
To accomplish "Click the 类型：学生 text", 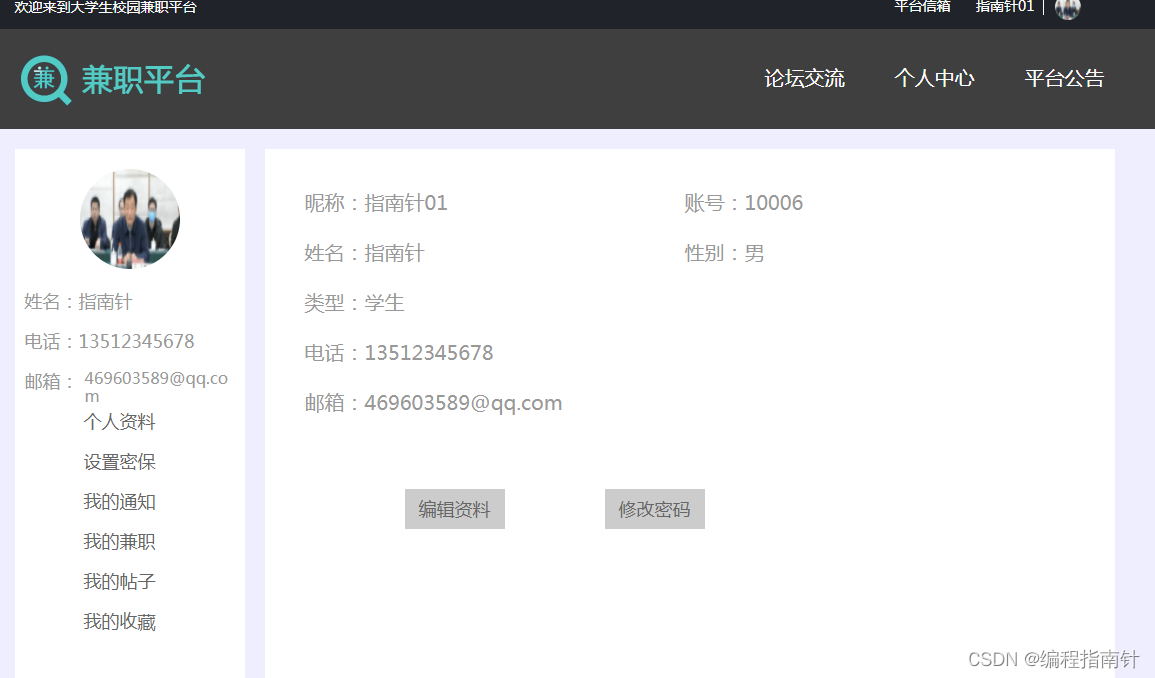I will 354,303.
